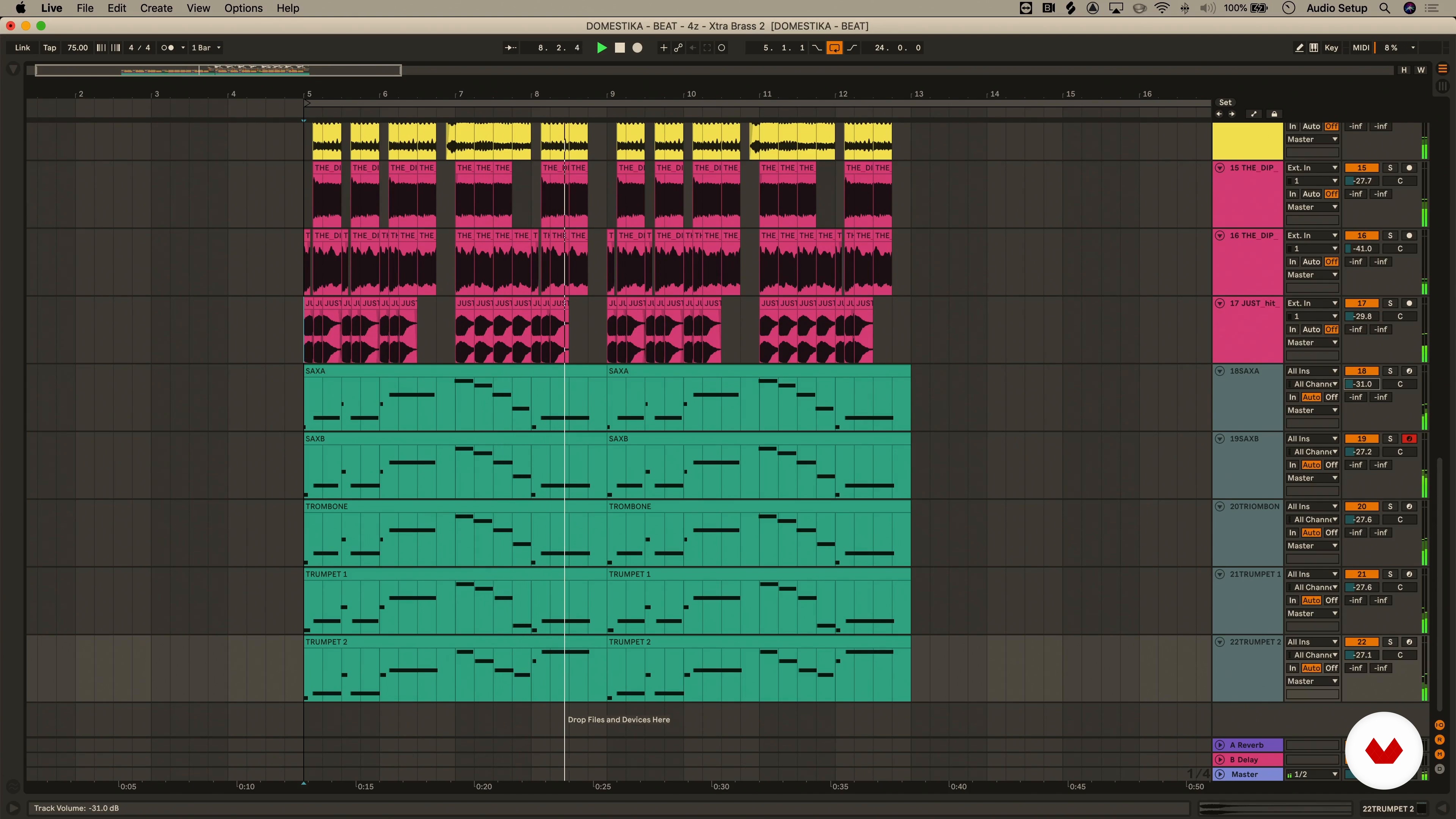Set track 17 monitor to In
The width and height of the screenshot is (1456, 819).
(x=1293, y=329)
